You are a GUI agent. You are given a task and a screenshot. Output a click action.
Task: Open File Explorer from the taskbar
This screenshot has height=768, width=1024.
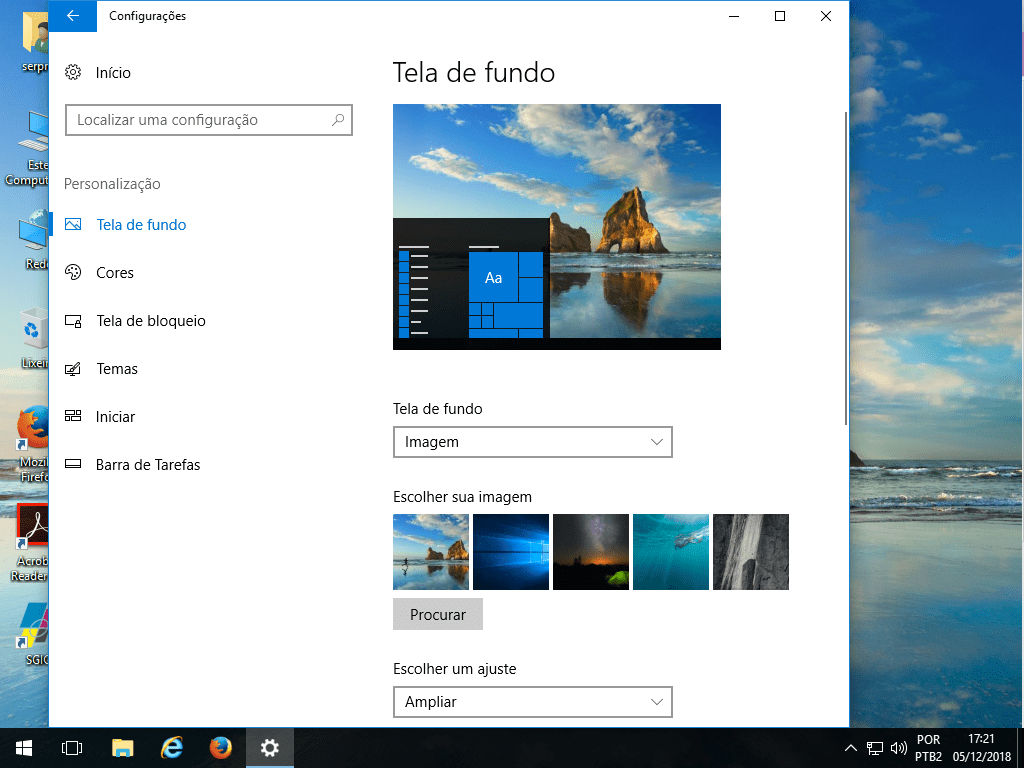coord(122,747)
